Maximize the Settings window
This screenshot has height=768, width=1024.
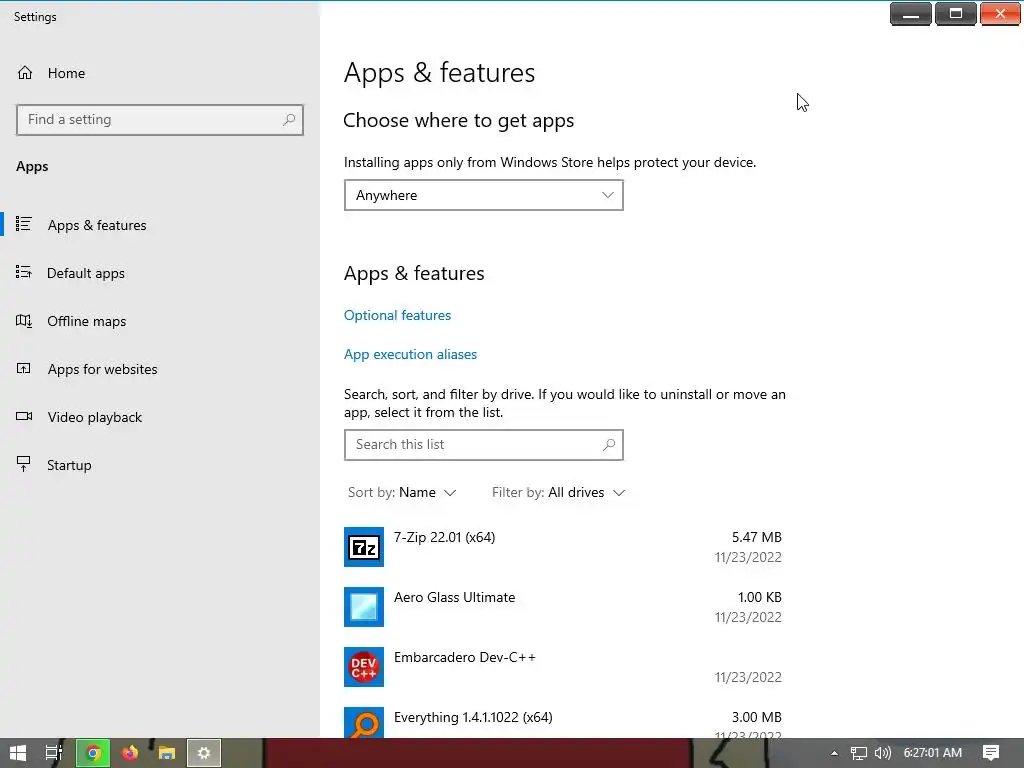pos(955,14)
